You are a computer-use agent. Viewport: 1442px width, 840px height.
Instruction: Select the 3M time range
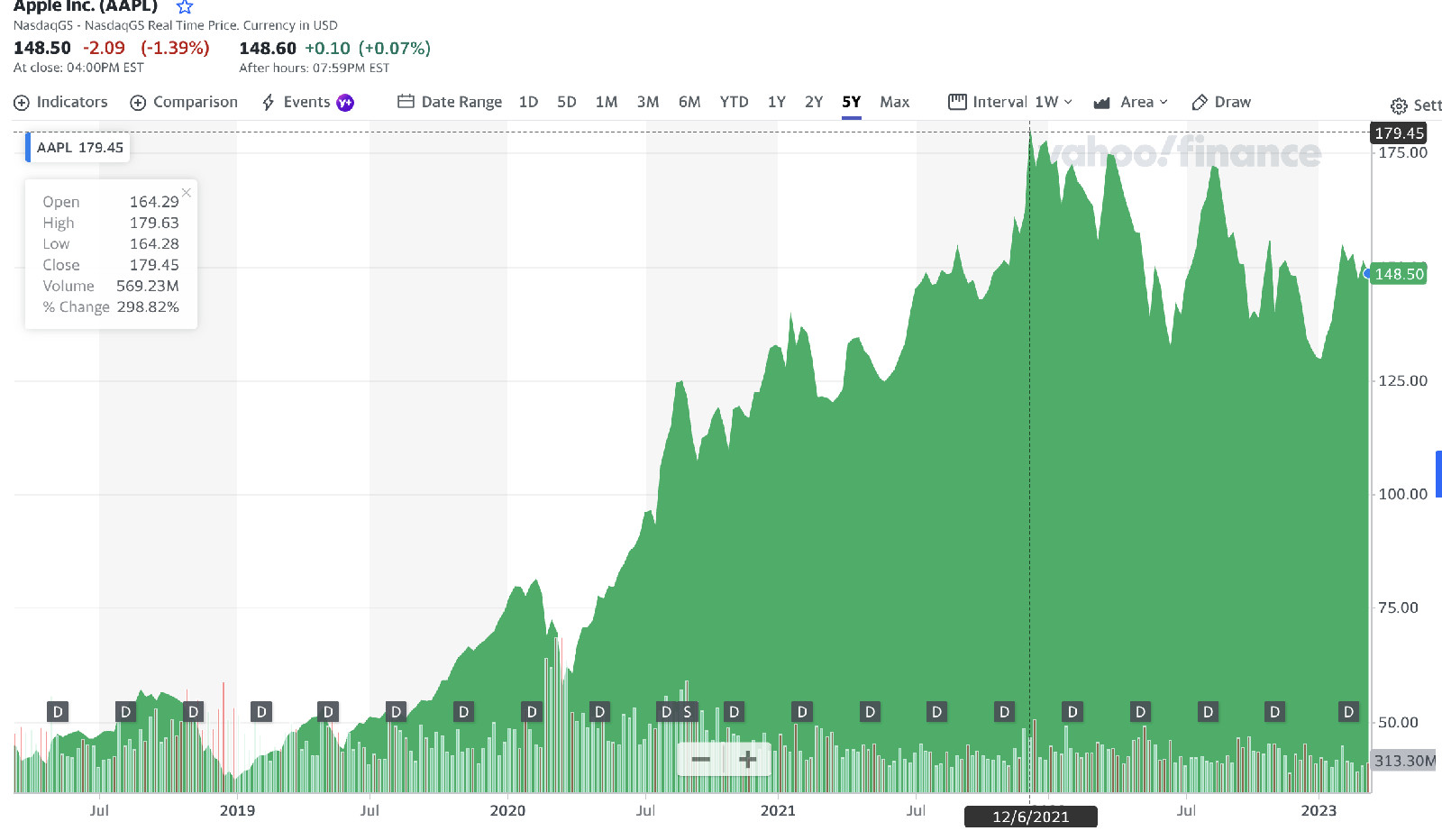point(648,103)
